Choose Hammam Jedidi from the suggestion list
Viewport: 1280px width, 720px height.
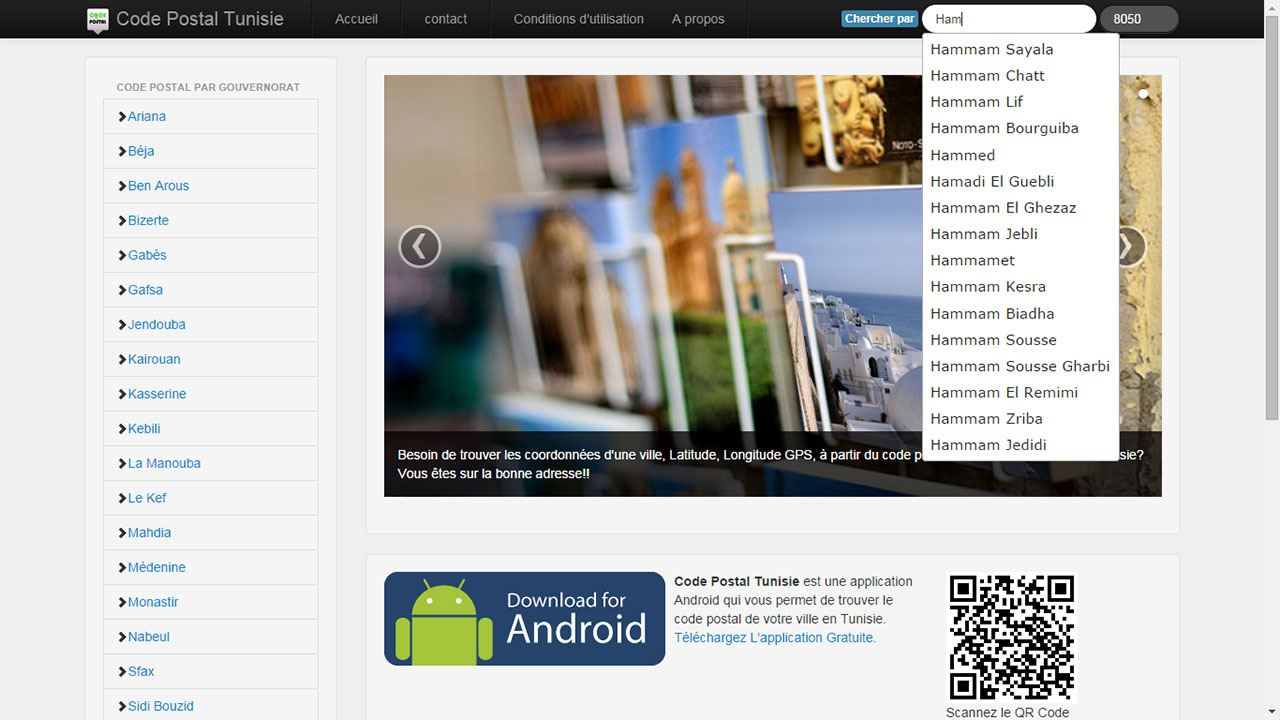[x=988, y=444]
